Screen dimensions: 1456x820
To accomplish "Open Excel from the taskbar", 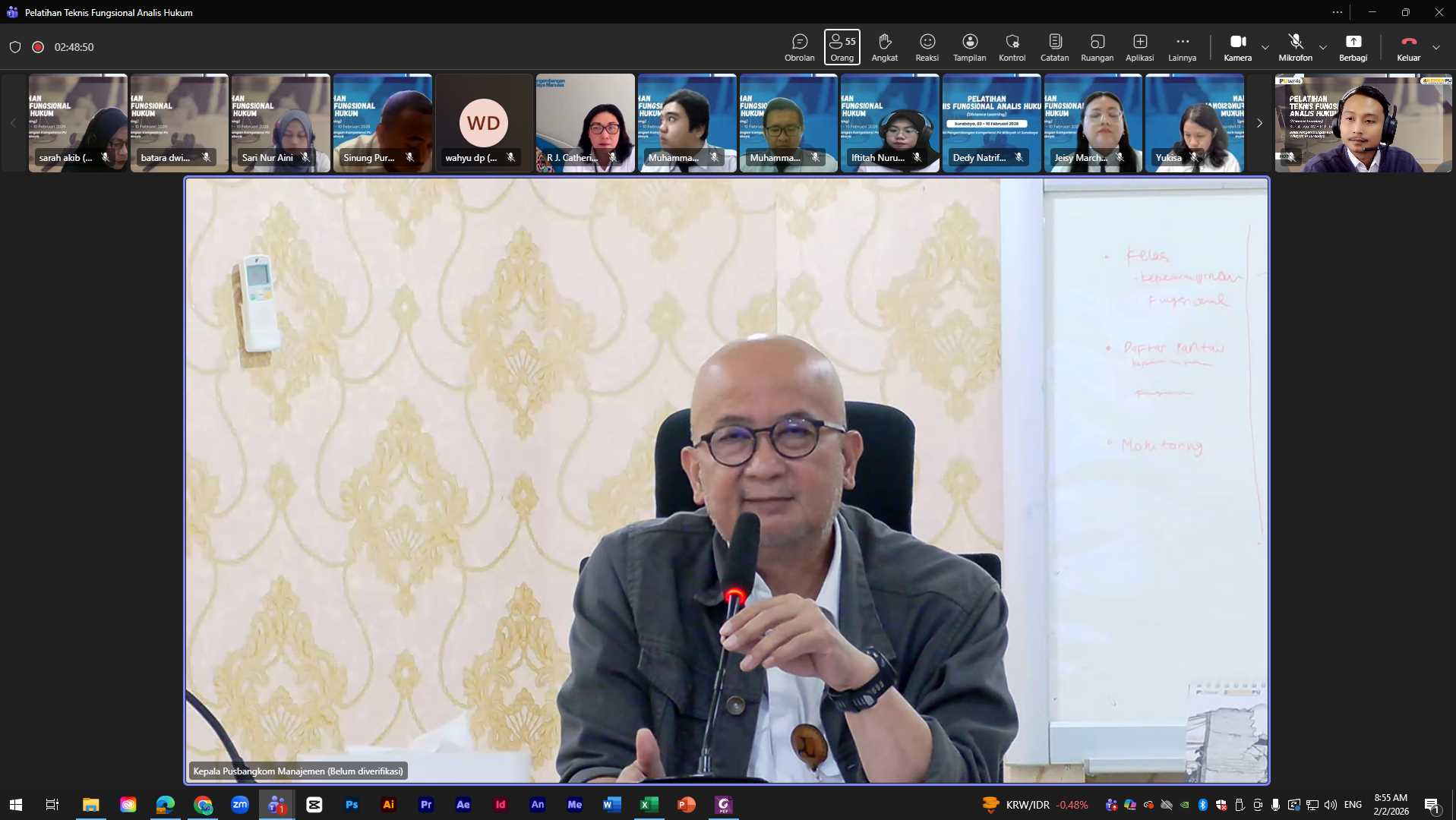I will (x=649, y=805).
